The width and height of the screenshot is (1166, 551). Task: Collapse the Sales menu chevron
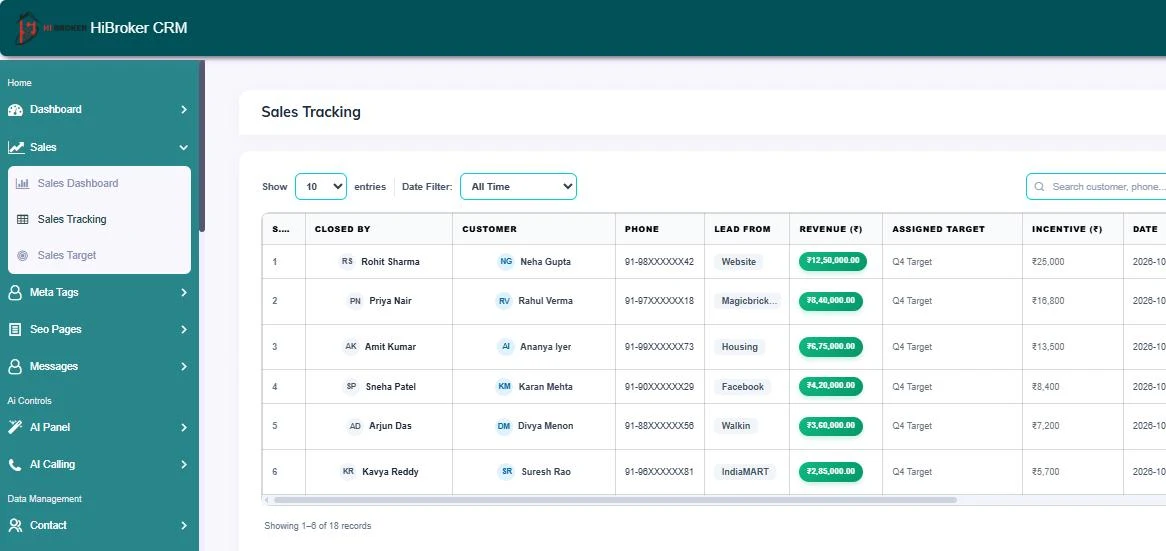(184, 148)
